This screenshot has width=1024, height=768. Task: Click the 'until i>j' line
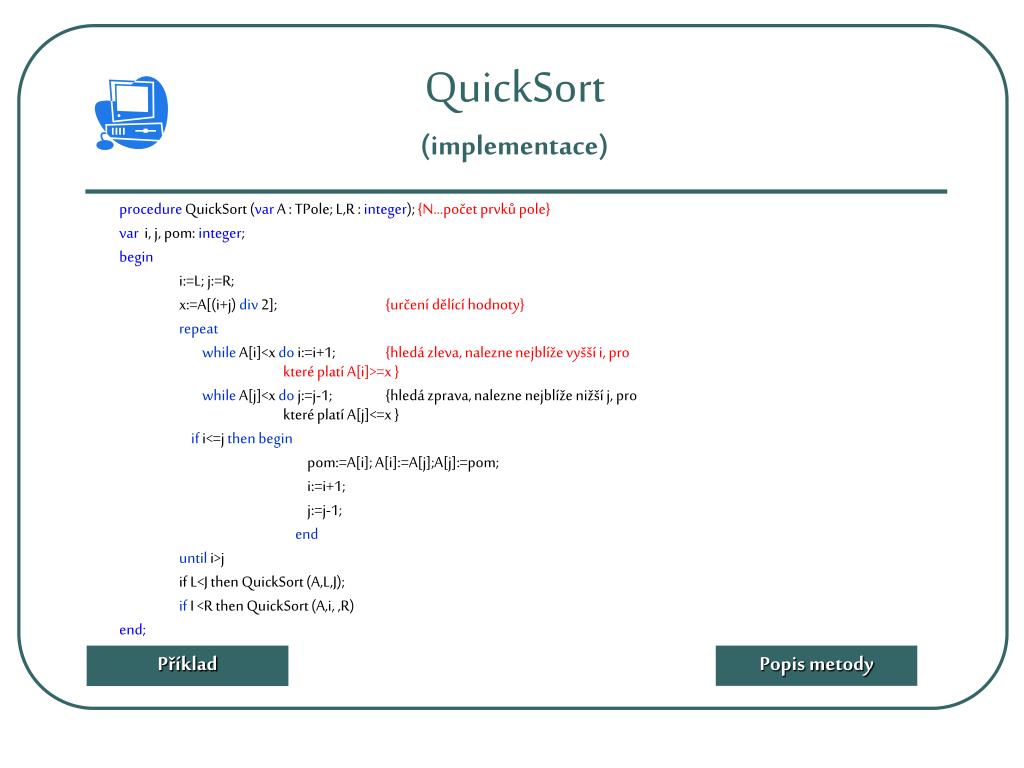click(202, 558)
